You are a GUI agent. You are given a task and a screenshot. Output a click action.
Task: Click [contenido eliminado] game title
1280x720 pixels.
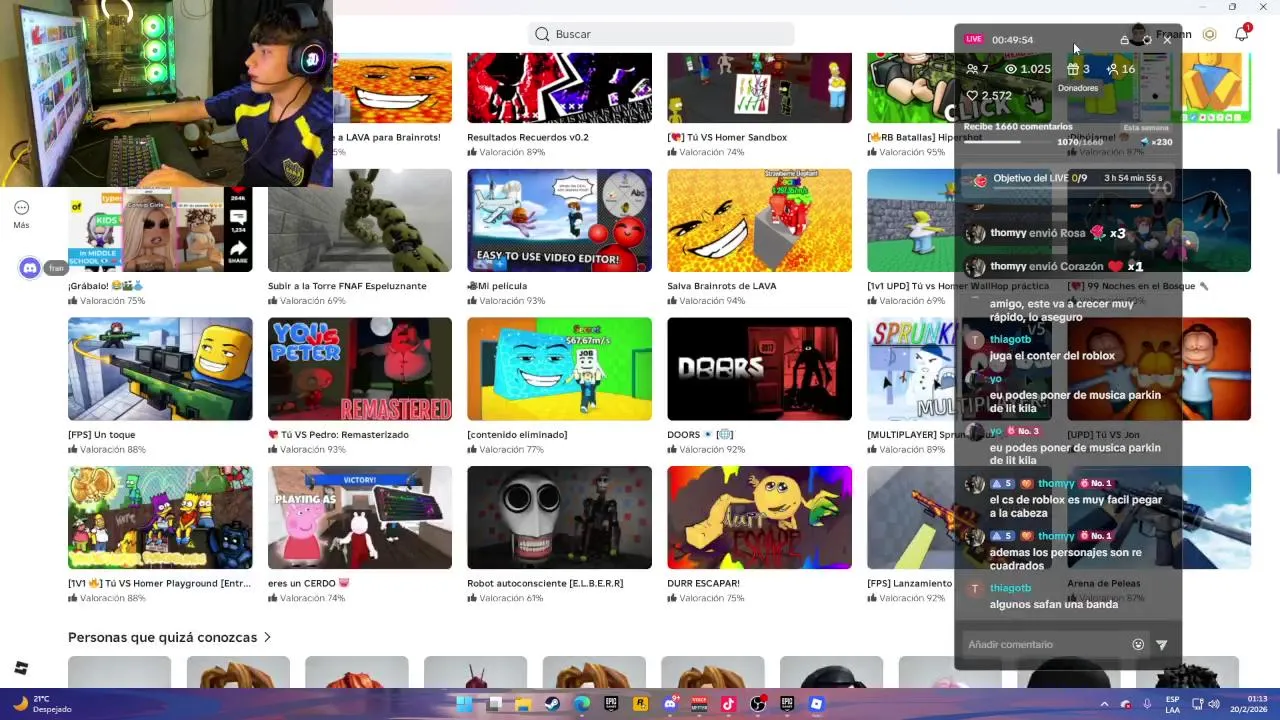(x=517, y=435)
